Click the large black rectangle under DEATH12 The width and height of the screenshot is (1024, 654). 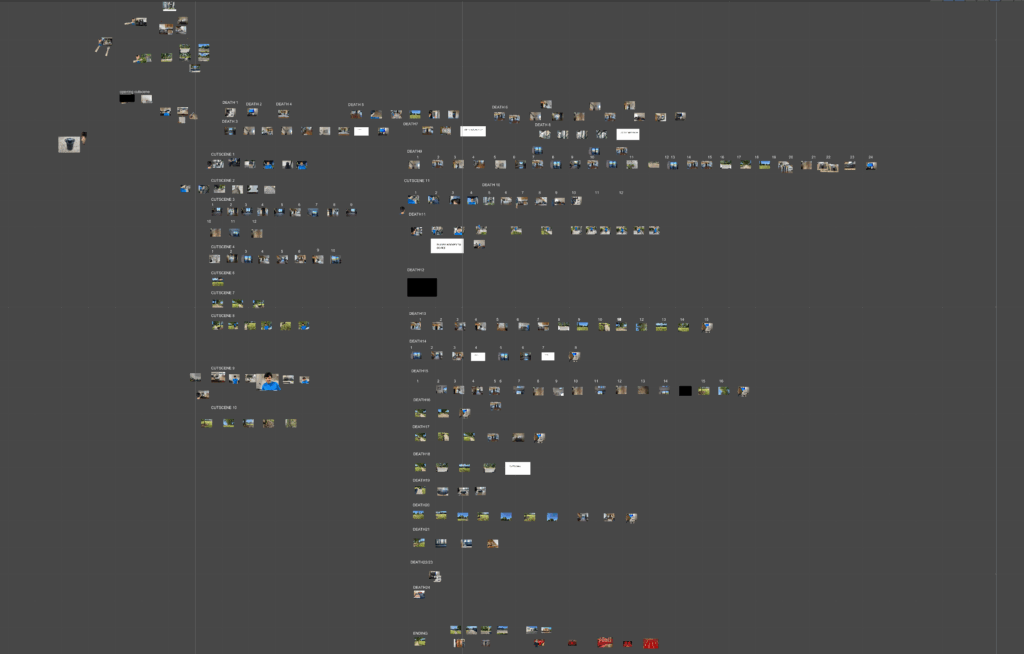422,287
